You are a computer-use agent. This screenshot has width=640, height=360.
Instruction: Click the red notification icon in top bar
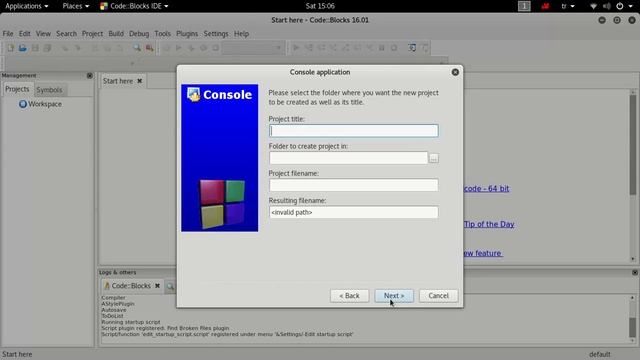point(545,6)
